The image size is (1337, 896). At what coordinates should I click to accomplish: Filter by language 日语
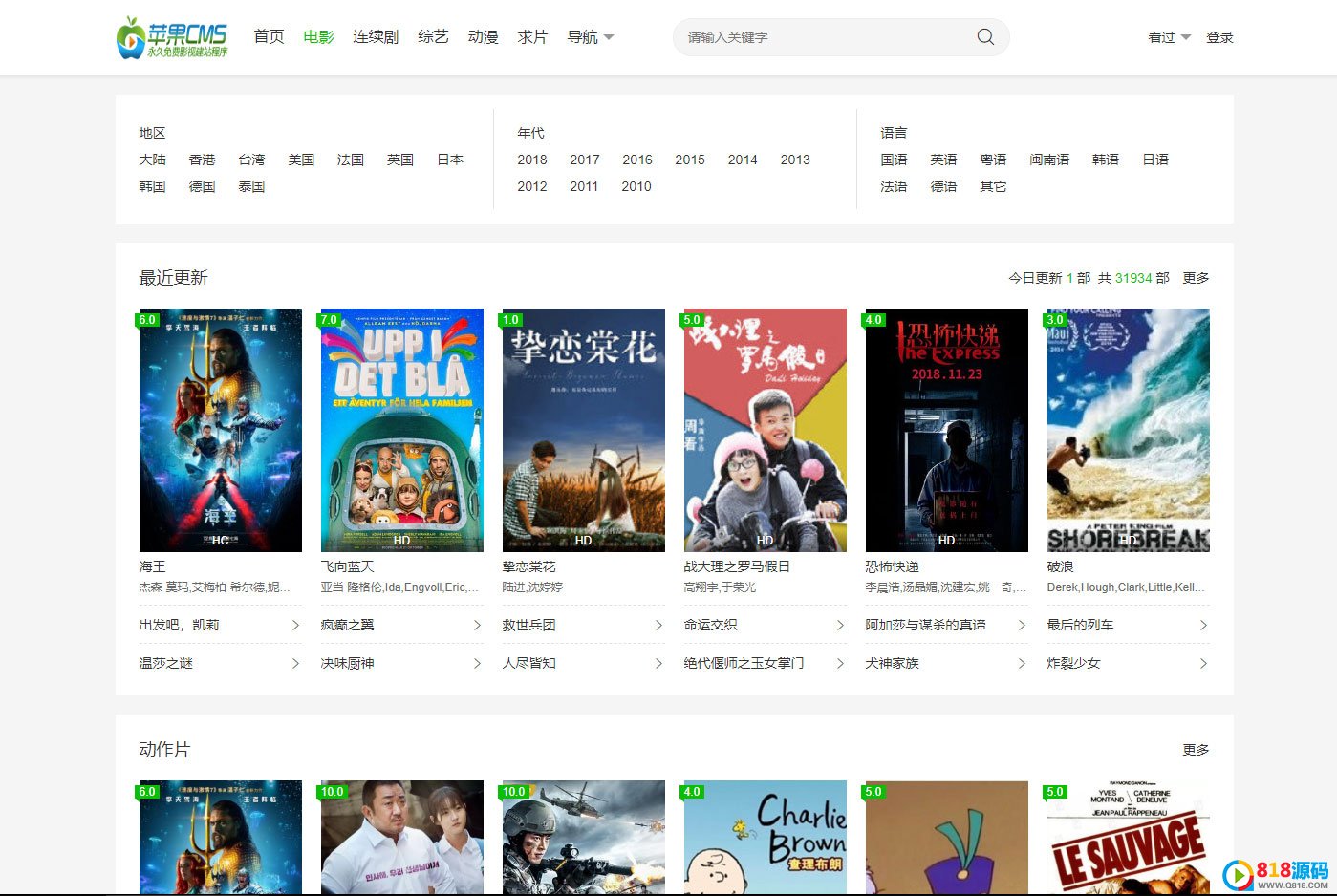pos(1155,160)
